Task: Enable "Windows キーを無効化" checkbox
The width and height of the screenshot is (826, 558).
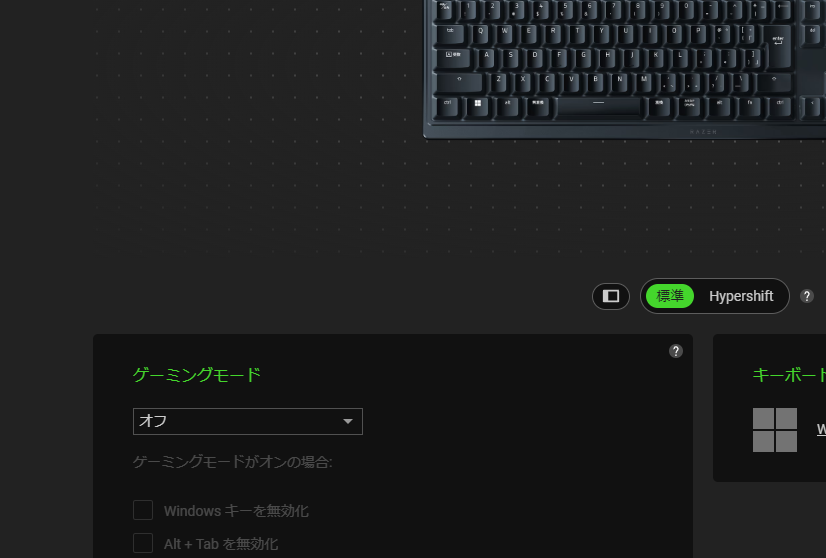Action: click(143, 510)
